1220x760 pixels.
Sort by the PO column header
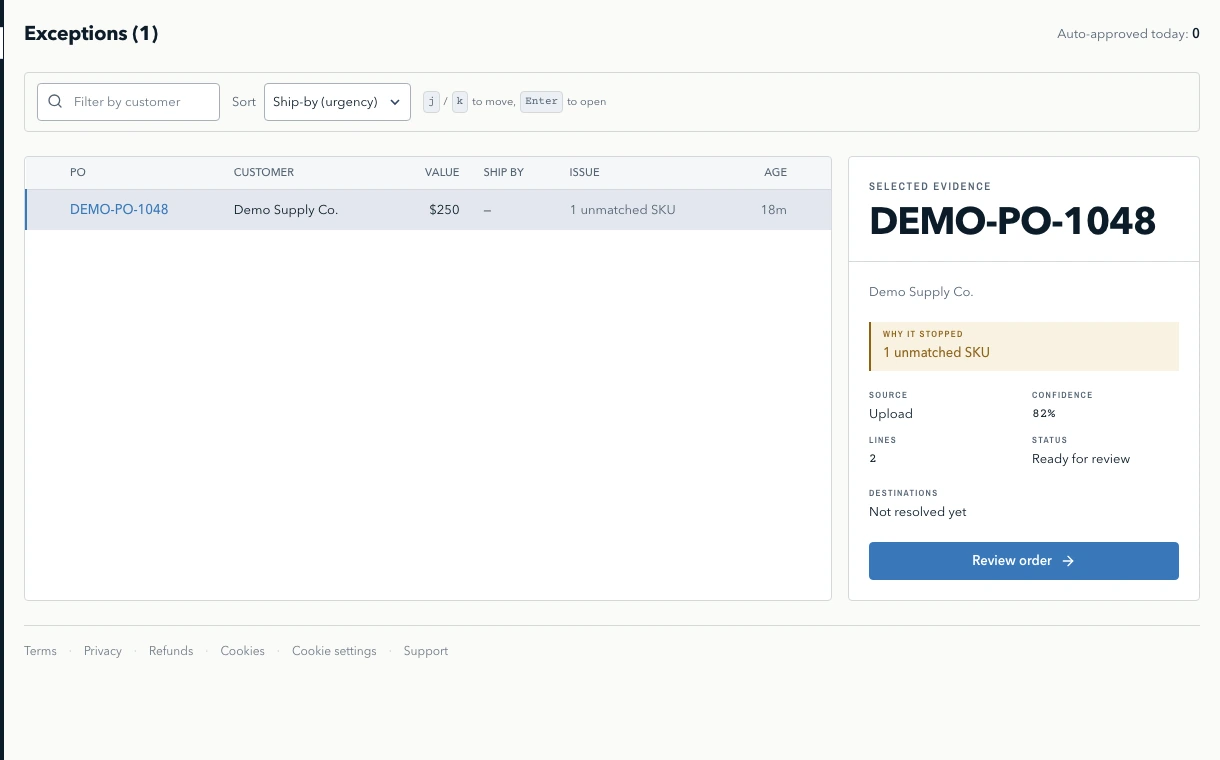click(x=78, y=172)
